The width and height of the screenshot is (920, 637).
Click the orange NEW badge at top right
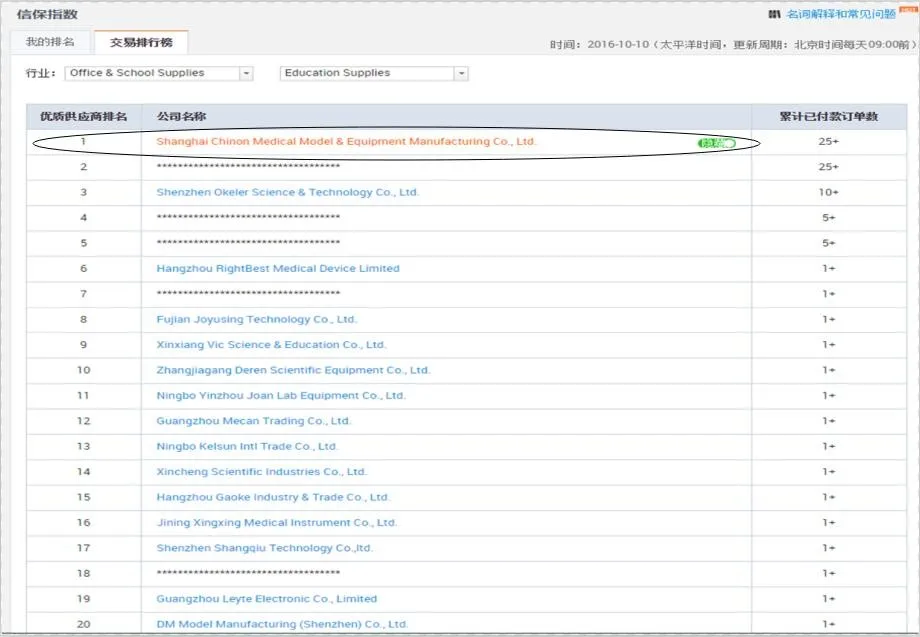908,9
